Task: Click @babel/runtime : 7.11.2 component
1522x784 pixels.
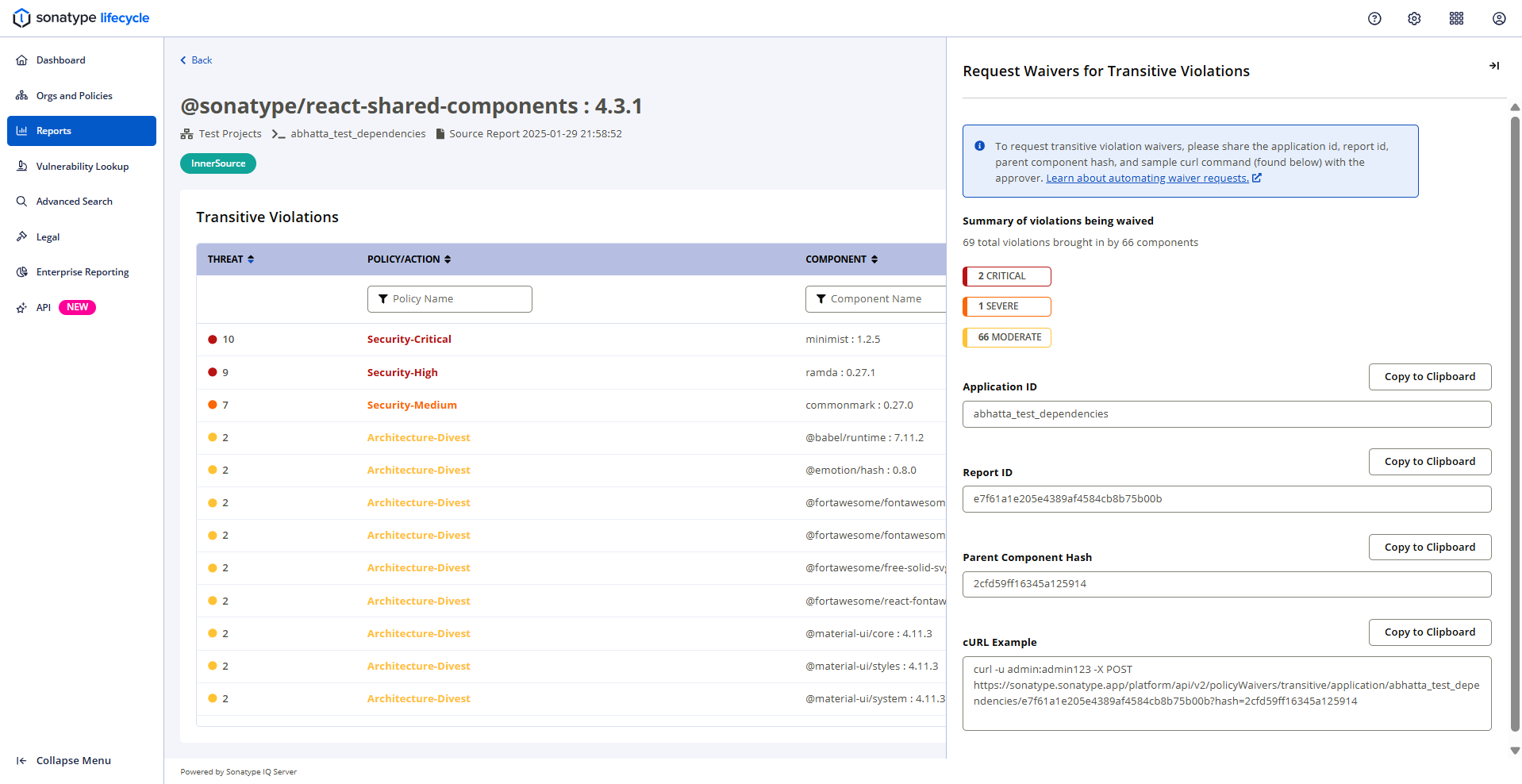Action: 865,437
